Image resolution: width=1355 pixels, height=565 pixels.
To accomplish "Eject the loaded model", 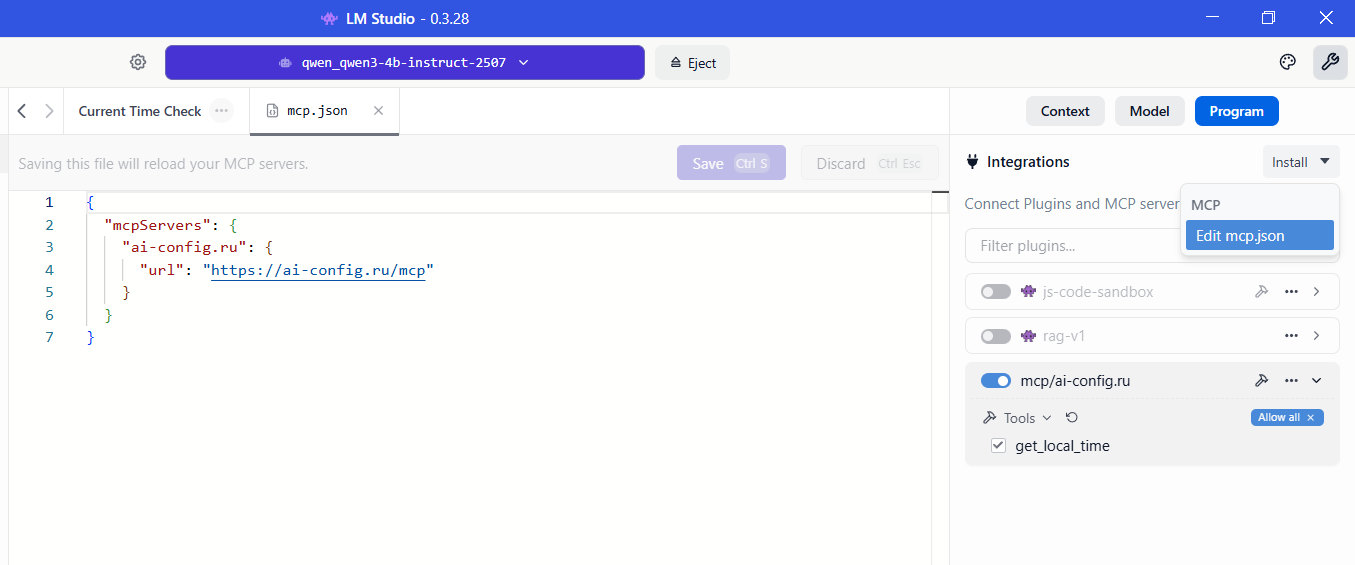I will (x=692, y=62).
